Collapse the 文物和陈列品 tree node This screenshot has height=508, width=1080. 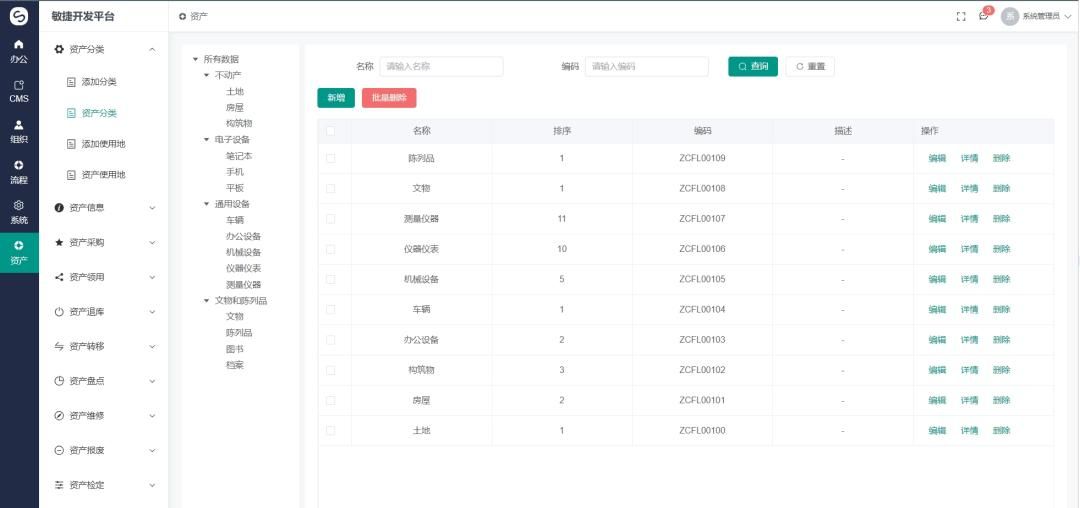coord(207,301)
